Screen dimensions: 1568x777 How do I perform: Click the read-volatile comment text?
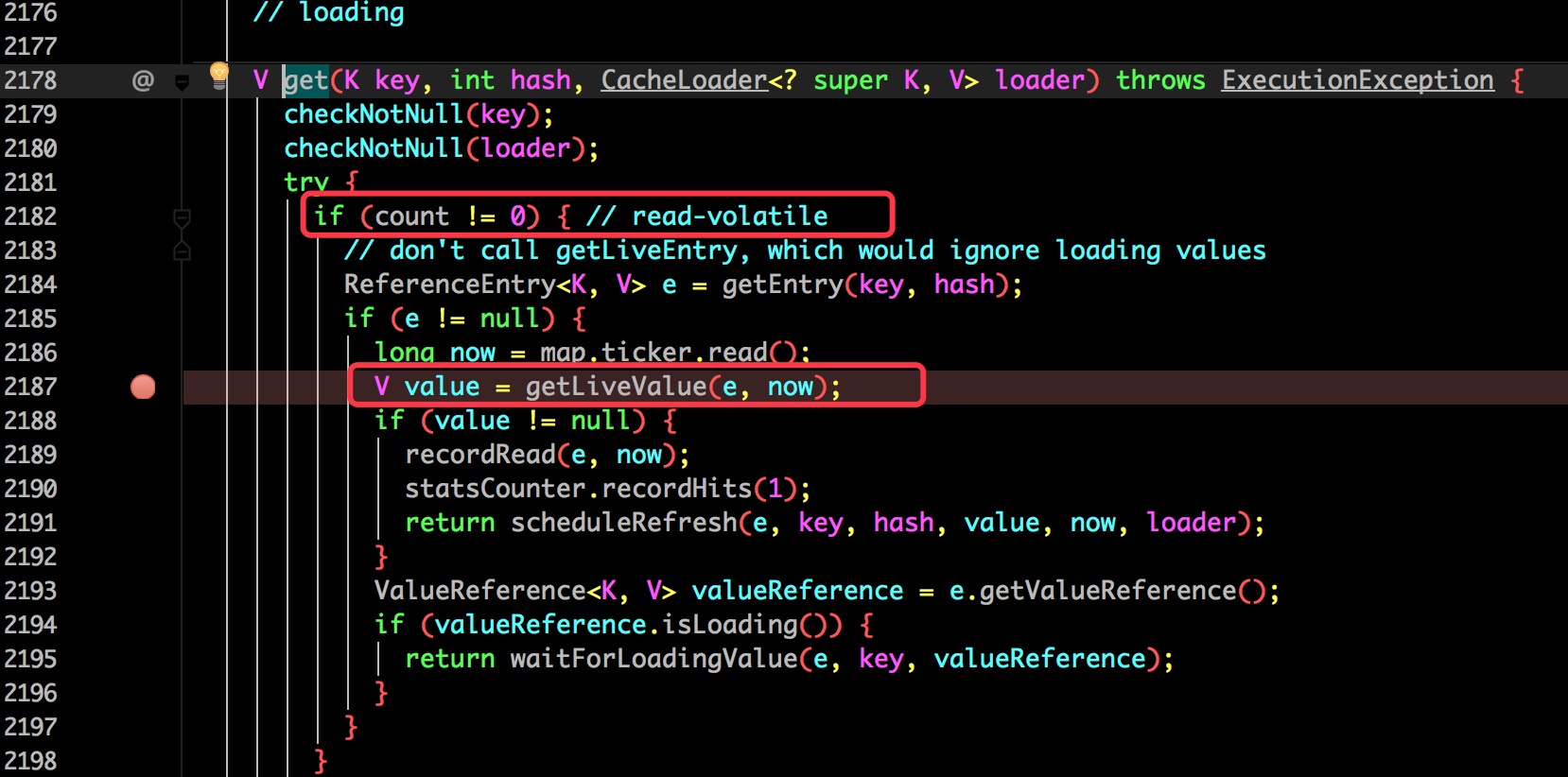coord(729,216)
